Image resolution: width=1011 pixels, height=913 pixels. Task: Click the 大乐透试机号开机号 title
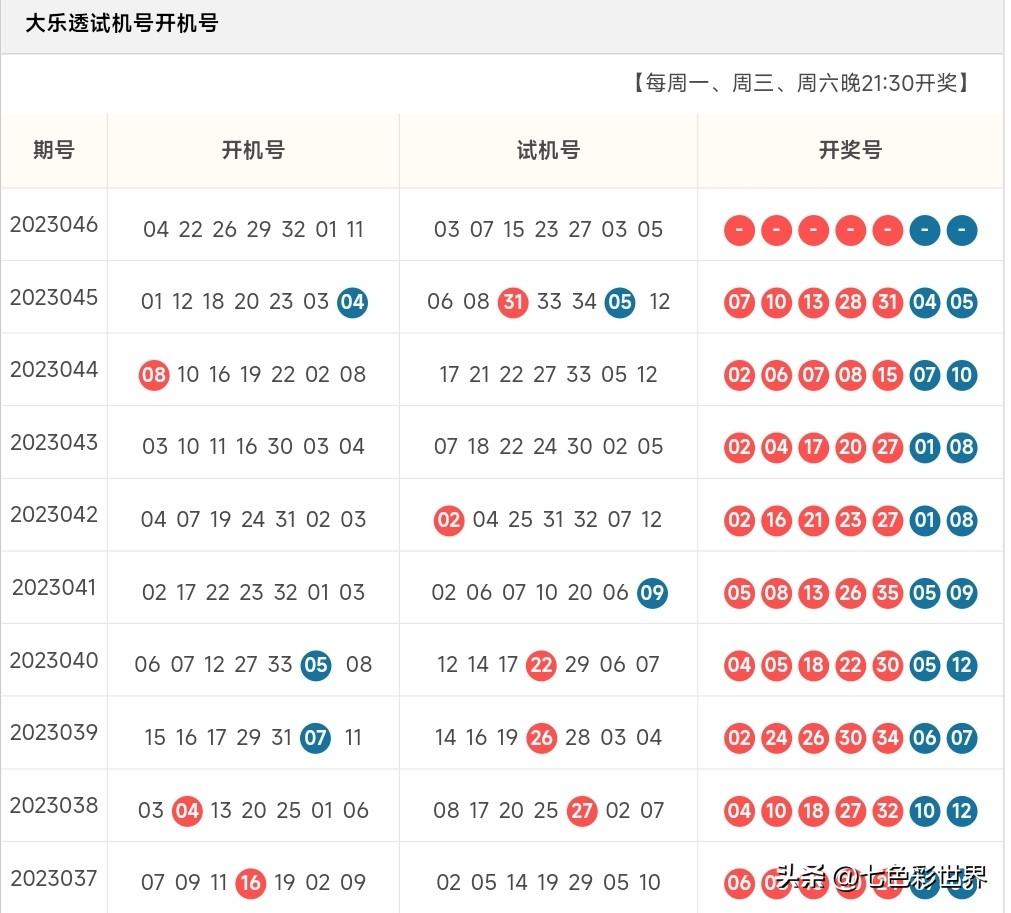click(x=122, y=23)
